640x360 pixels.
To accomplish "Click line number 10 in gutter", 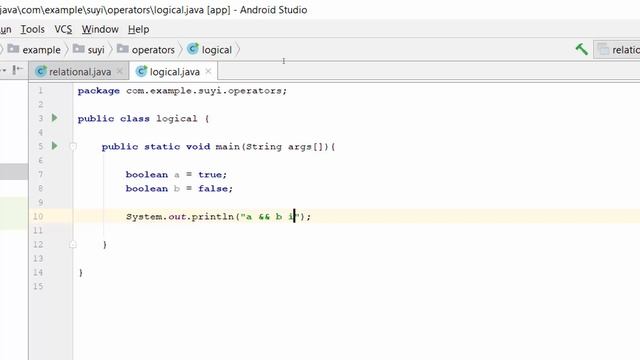I will click(38, 216).
